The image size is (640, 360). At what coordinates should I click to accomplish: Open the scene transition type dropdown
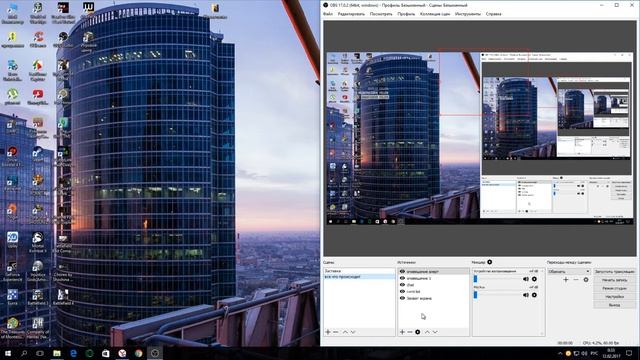pyautogui.click(x=569, y=271)
